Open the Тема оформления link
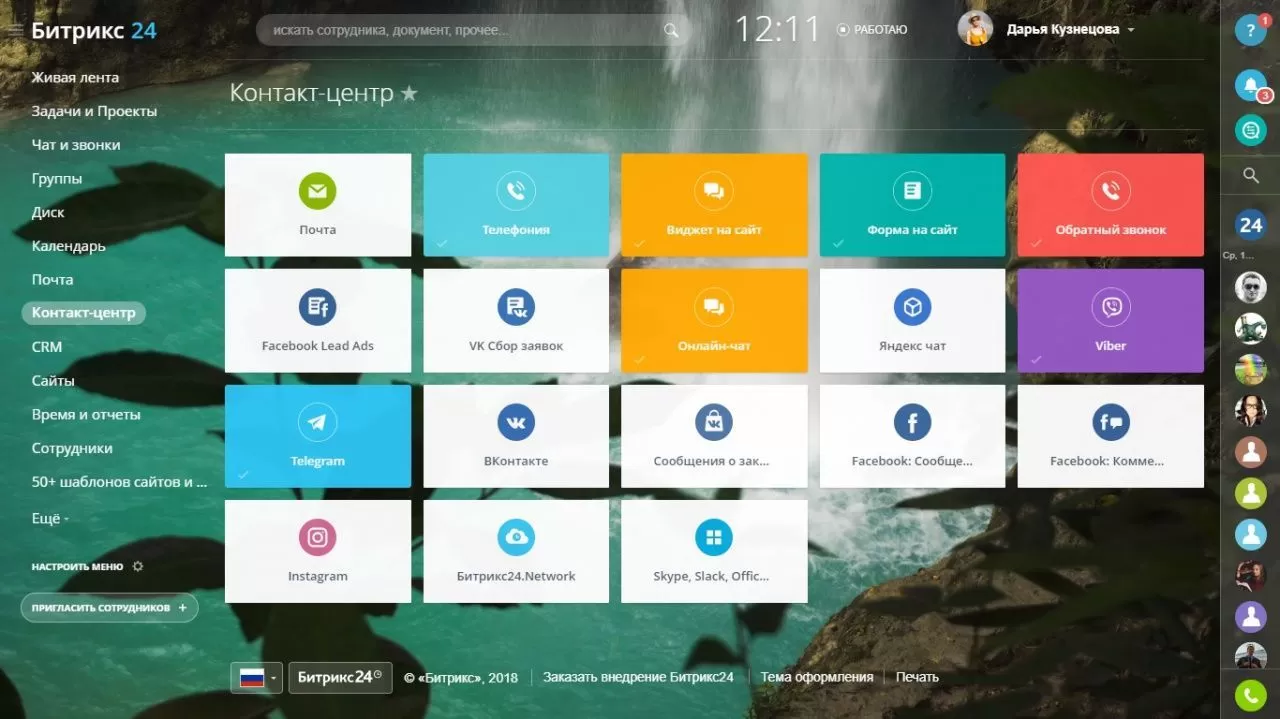1280x719 pixels. click(x=816, y=677)
